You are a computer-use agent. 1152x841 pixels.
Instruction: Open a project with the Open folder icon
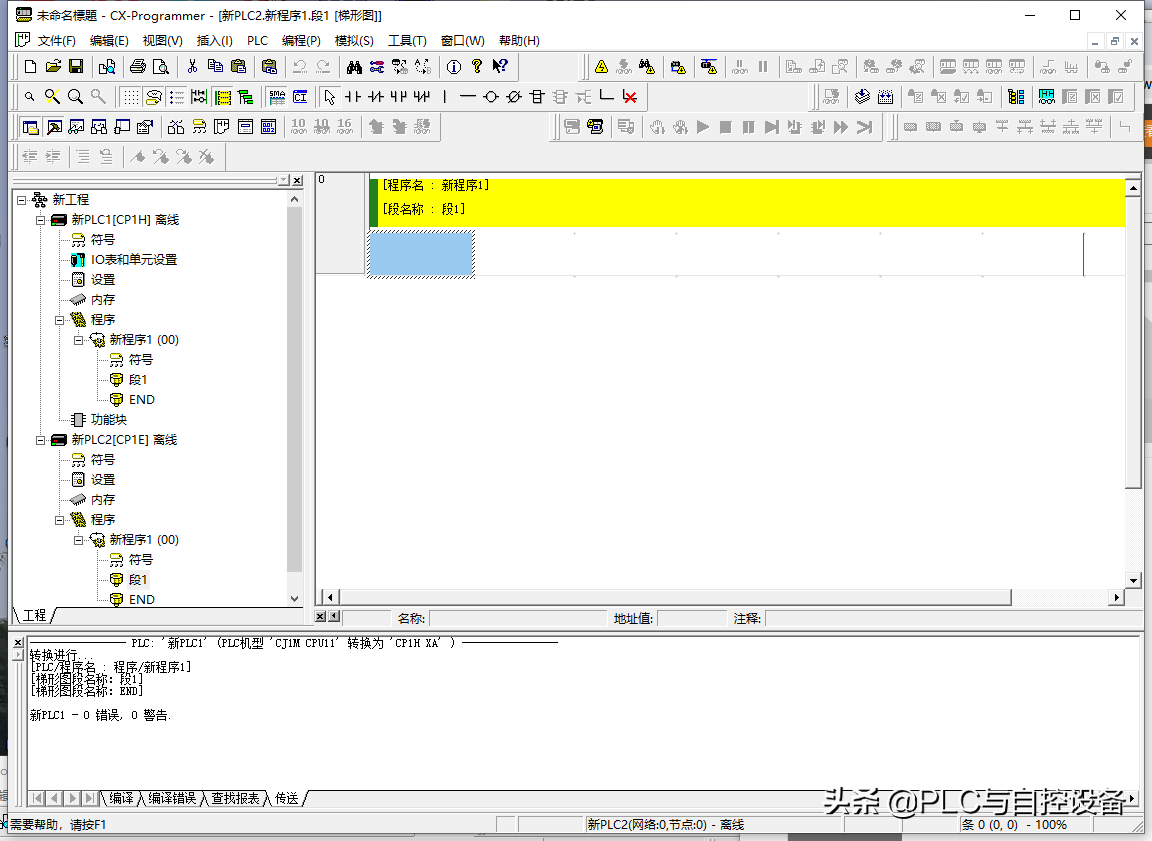click(53, 67)
